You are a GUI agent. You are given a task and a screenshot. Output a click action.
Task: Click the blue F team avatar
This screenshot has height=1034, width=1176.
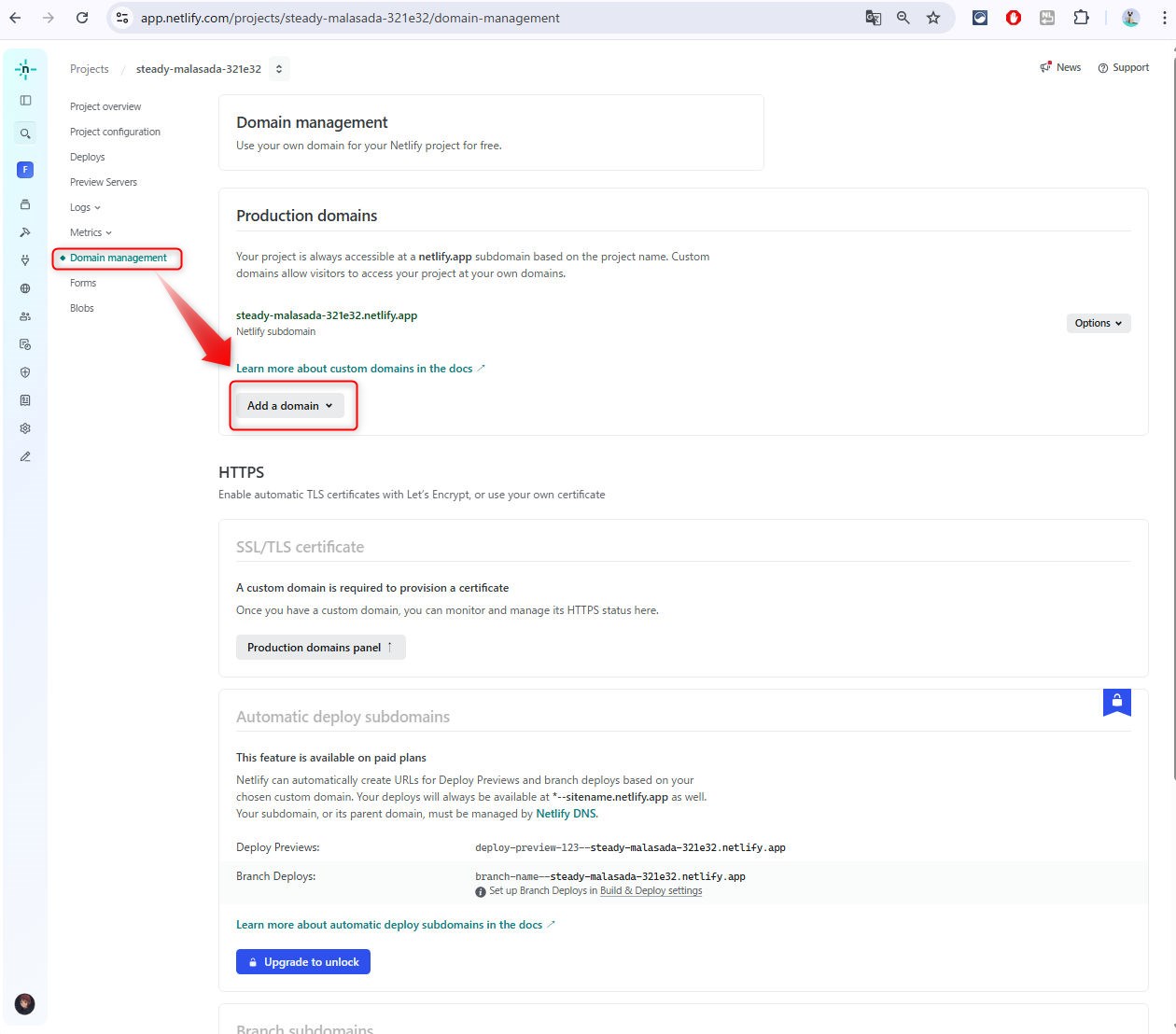click(25, 169)
